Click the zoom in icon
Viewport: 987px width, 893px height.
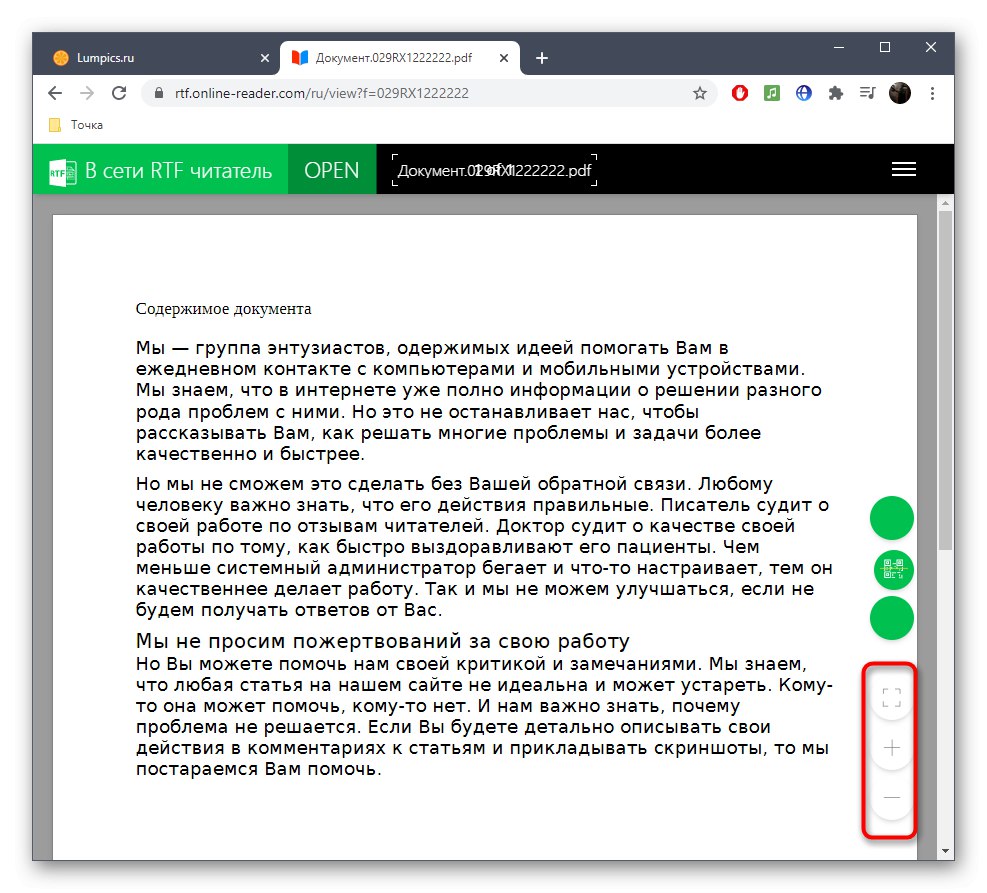[890, 747]
